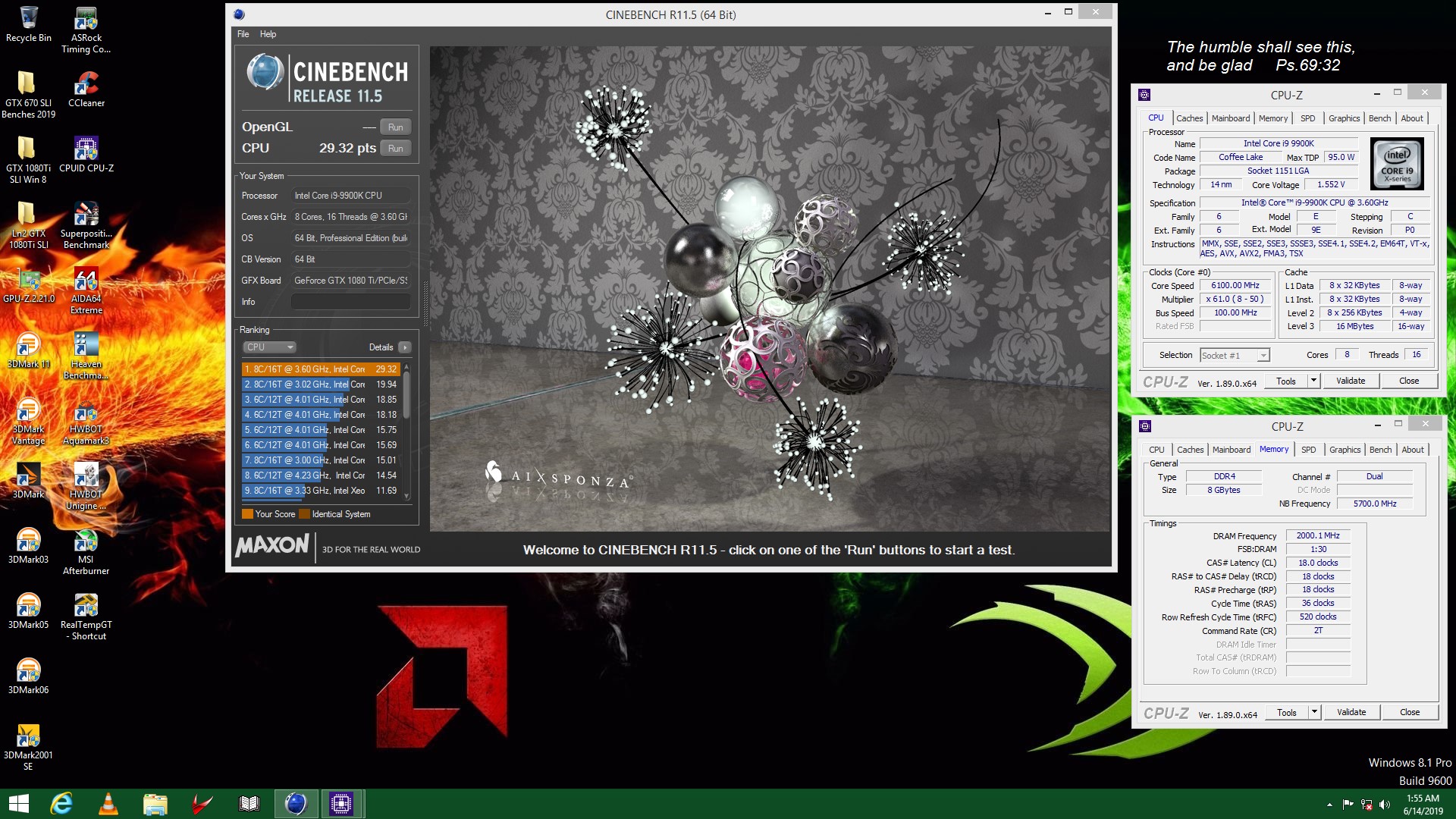Open Cinebench Help menu
Screen dimensions: 1456x819
click(268, 34)
